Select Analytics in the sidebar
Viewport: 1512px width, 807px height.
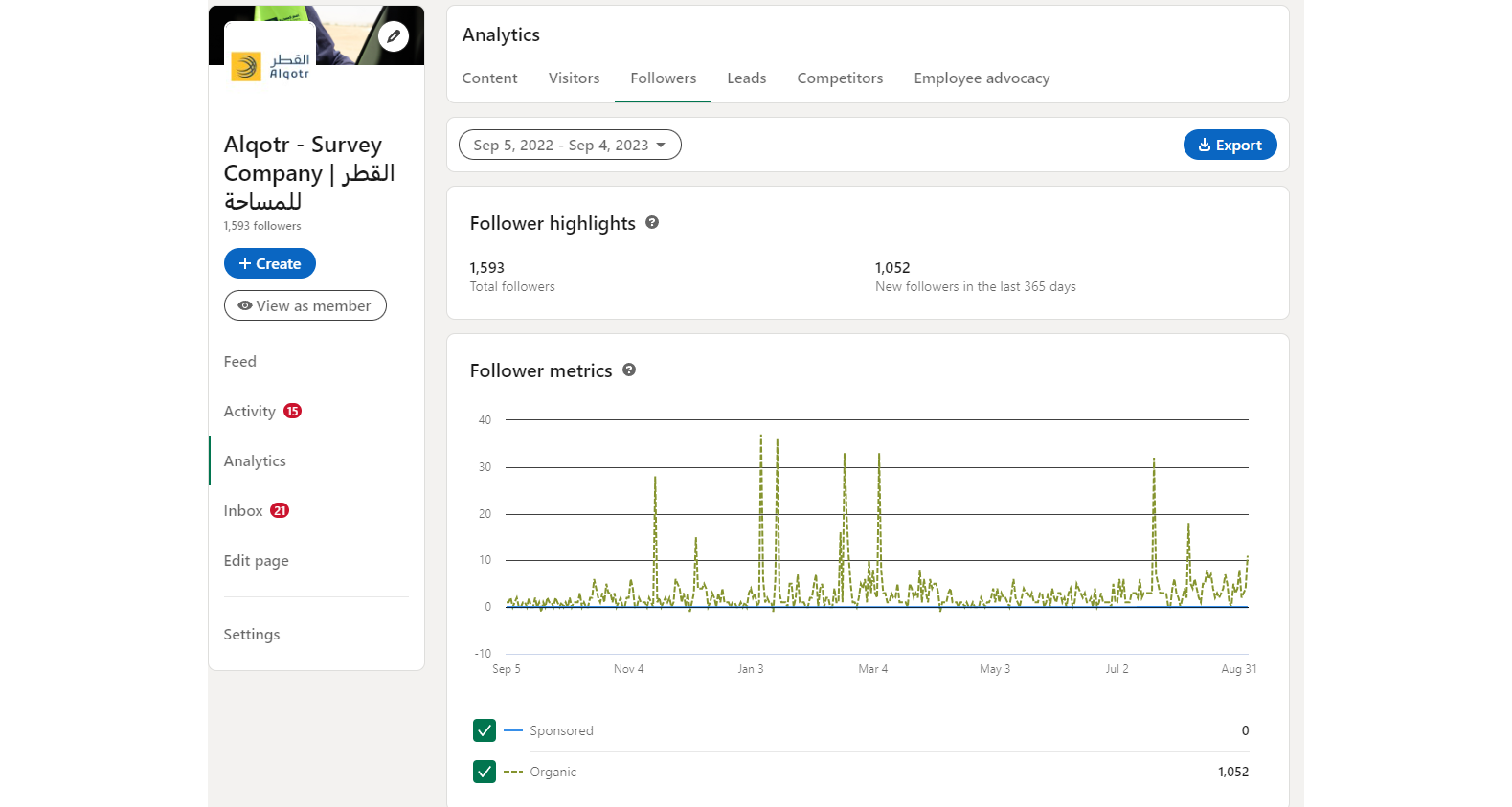(x=255, y=460)
